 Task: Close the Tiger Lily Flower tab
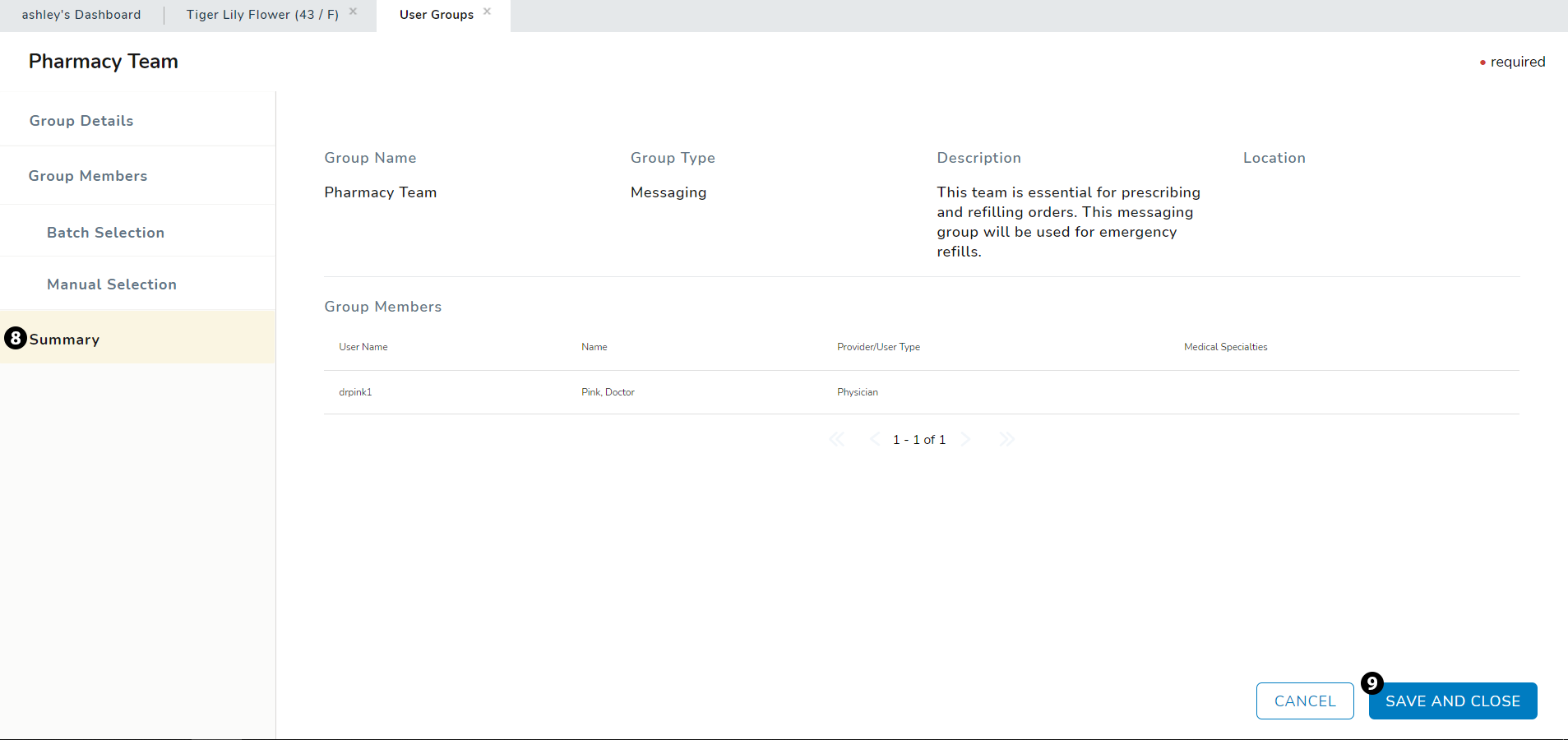point(353,12)
